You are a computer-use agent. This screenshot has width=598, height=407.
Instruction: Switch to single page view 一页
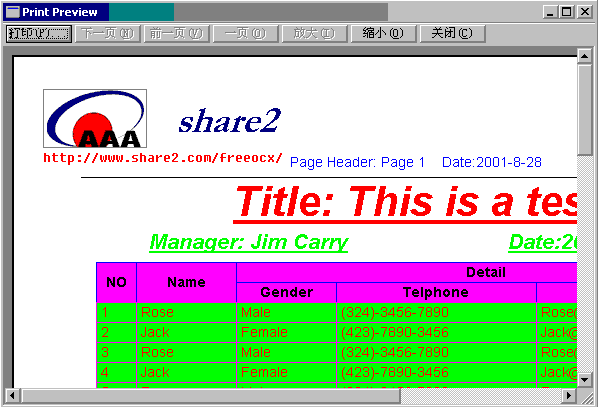coord(246,34)
